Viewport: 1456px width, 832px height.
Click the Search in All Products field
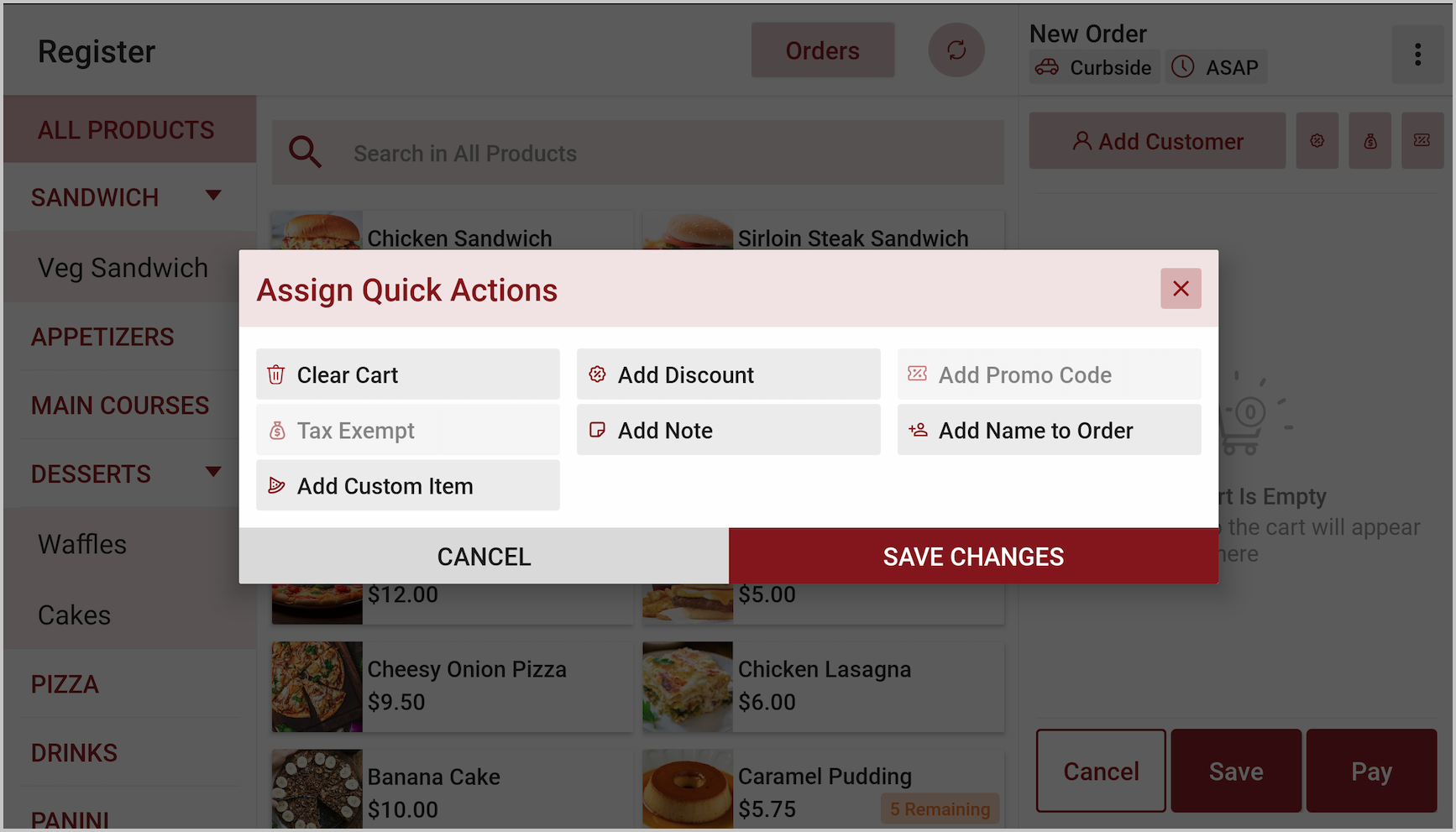[663, 153]
